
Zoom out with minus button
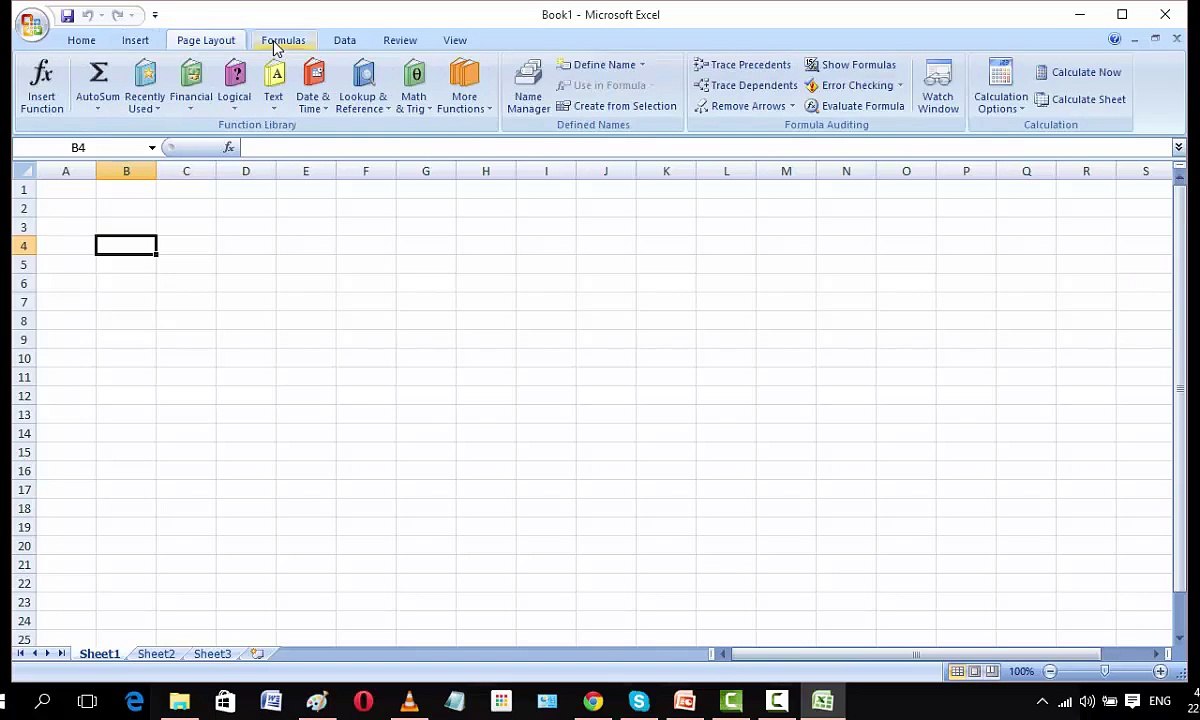(1050, 672)
